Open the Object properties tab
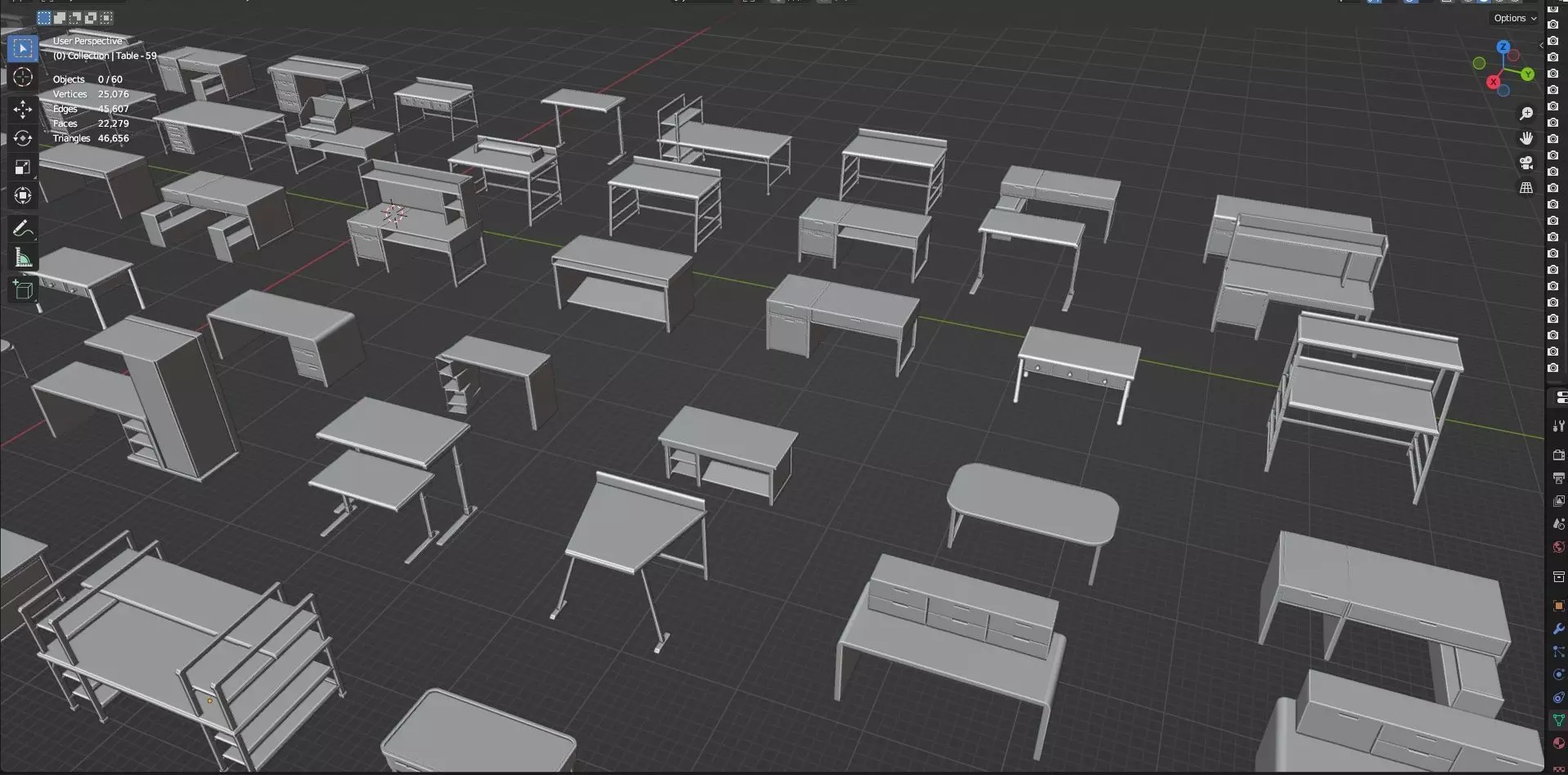 [1558, 606]
